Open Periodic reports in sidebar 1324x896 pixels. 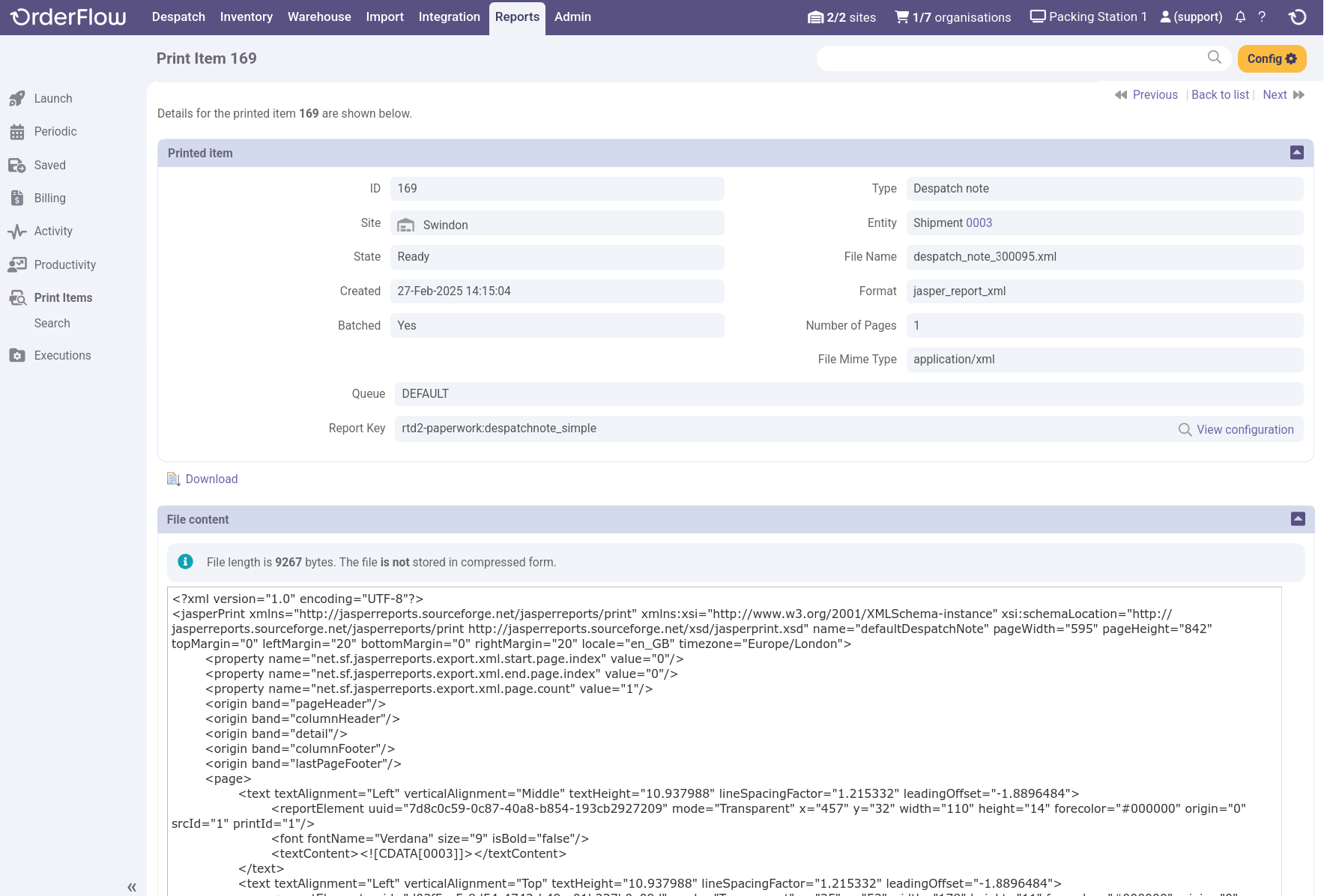pos(55,131)
